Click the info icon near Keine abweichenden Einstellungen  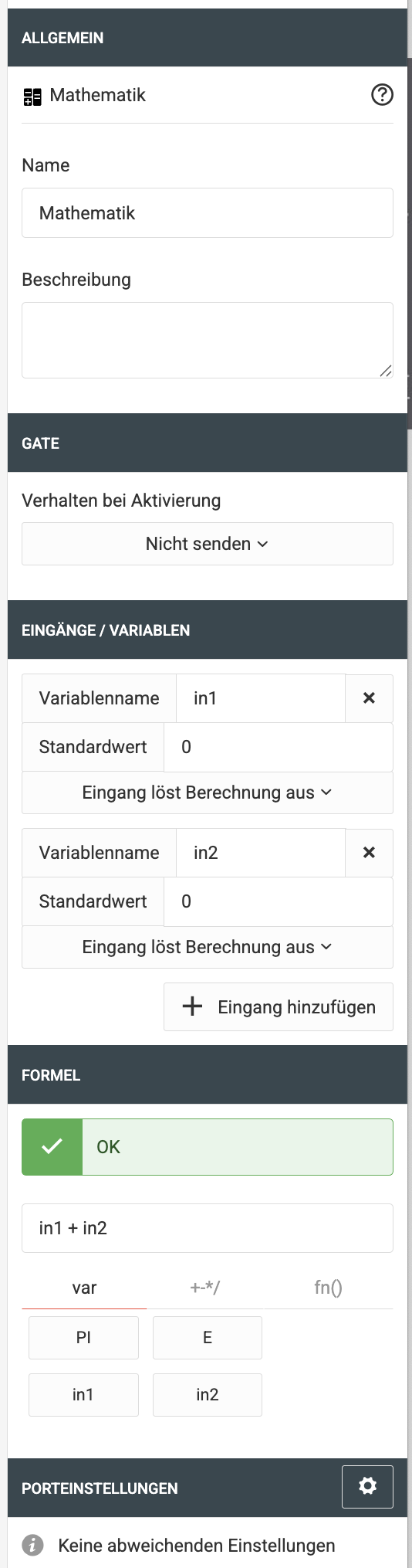[32, 1545]
